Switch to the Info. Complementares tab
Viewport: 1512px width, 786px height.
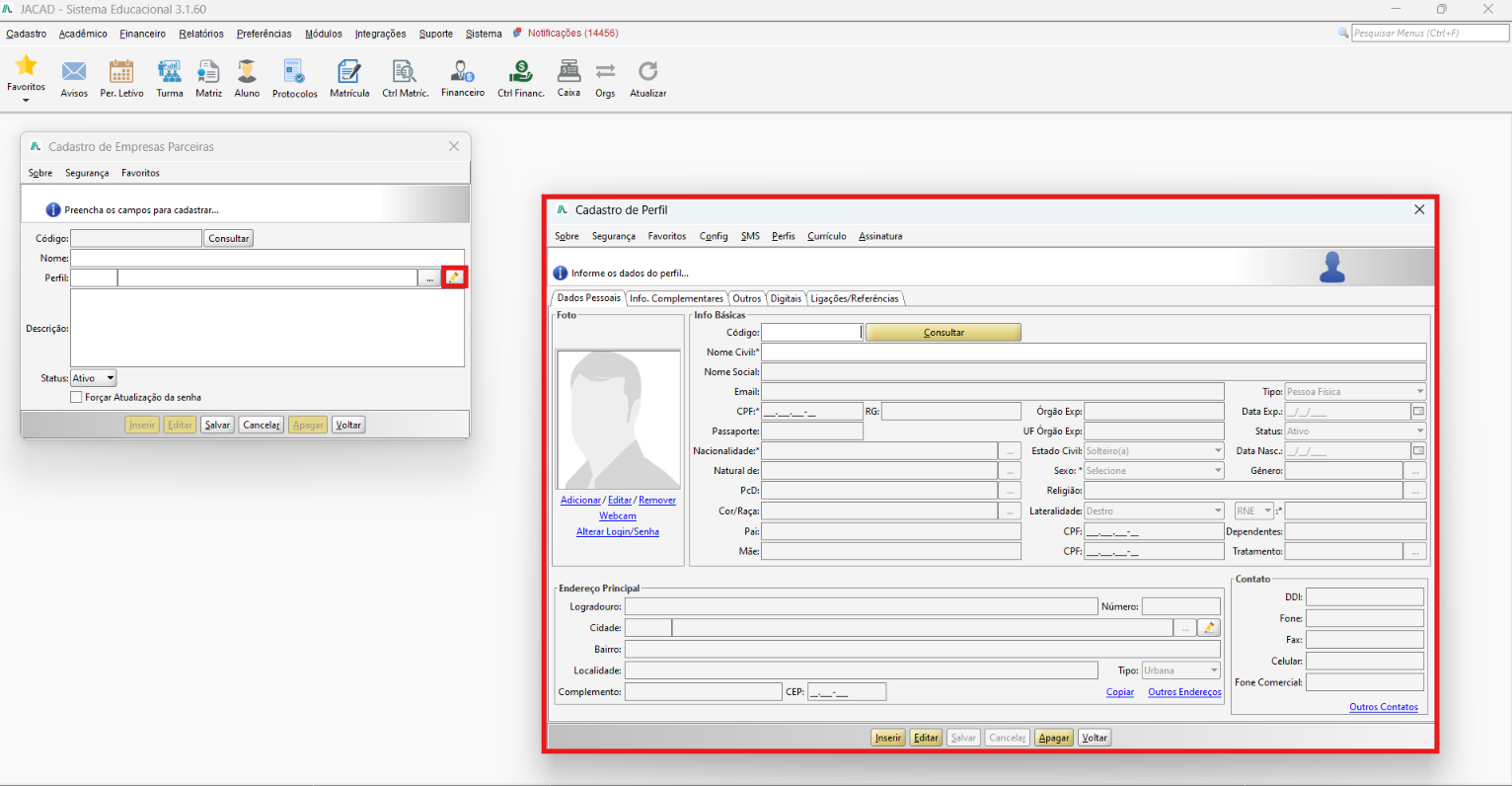[x=676, y=298]
